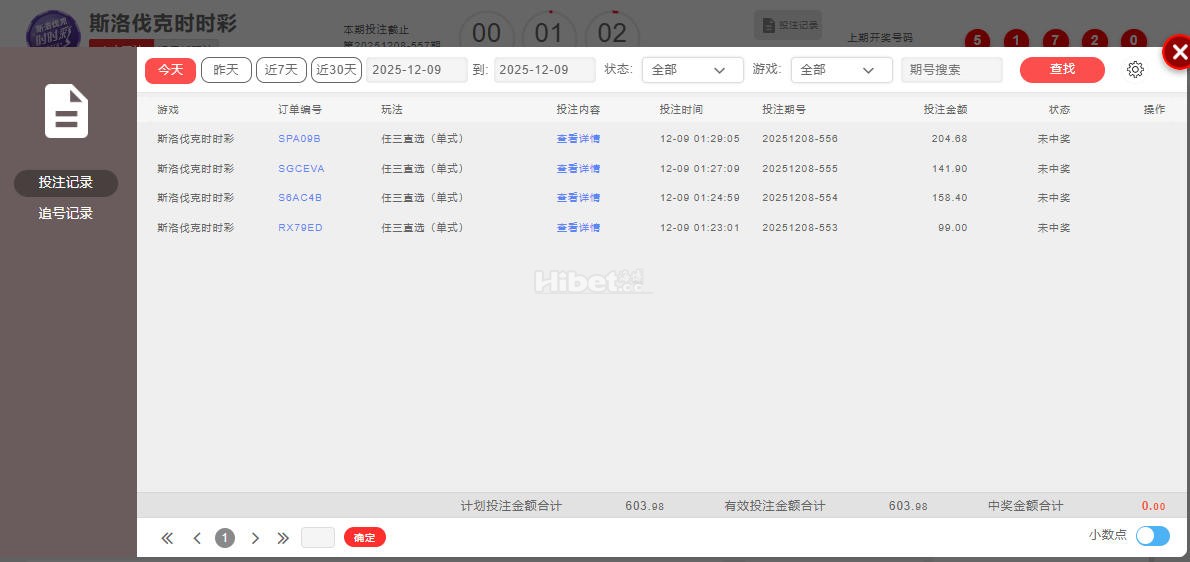Click the settings gear icon
The image size is (1190, 562).
click(x=1135, y=70)
